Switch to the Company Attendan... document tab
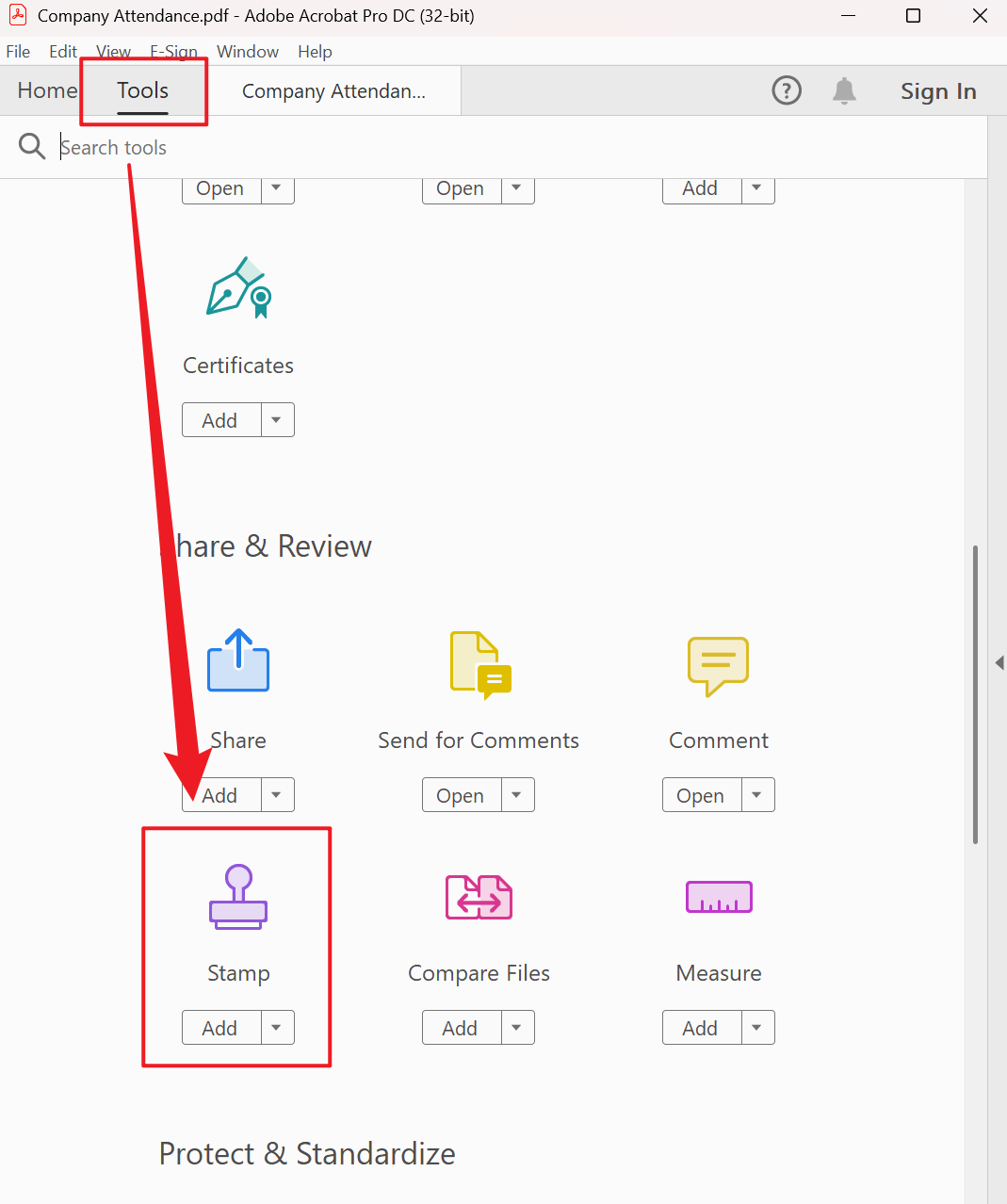Viewport: 1007px width, 1204px height. coord(333,91)
